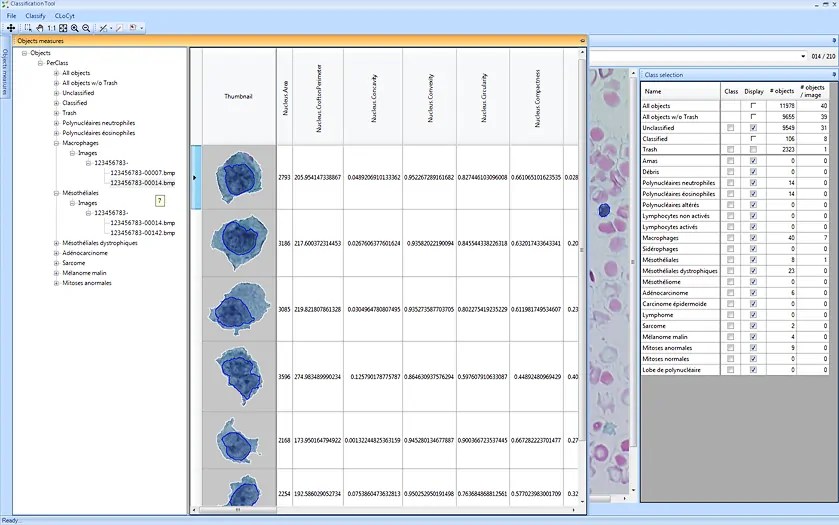
Task: Click the vertical Objects measures side tab
Action: 5,72
